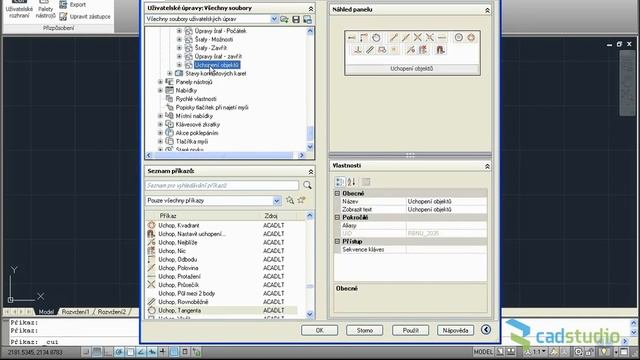Viewport: 640px width, 360px height.
Task: Switch to the Rozvržení1 layout tab
Action: coord(76,312)
